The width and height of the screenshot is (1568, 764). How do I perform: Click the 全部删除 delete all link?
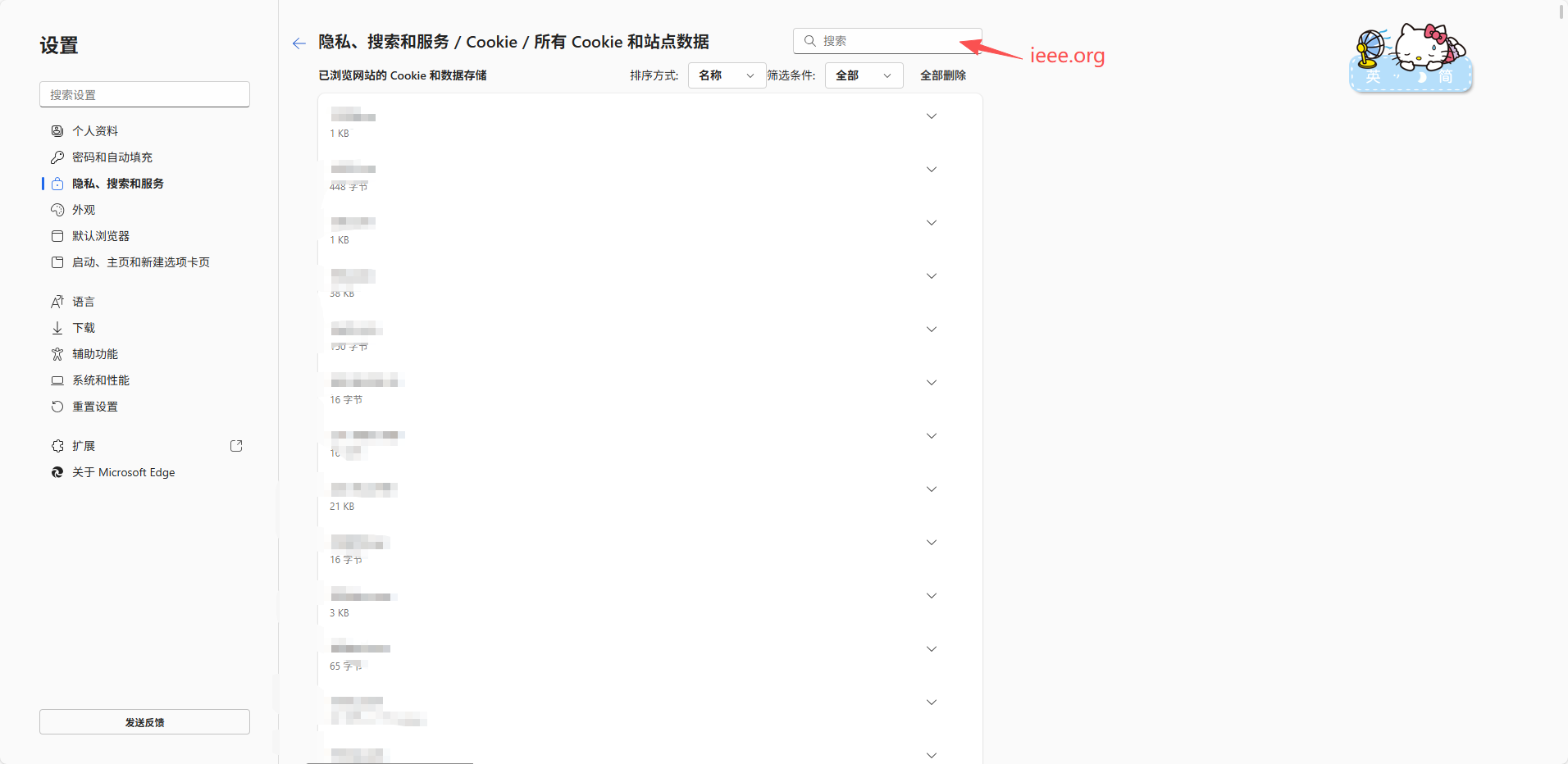point(942,75)
